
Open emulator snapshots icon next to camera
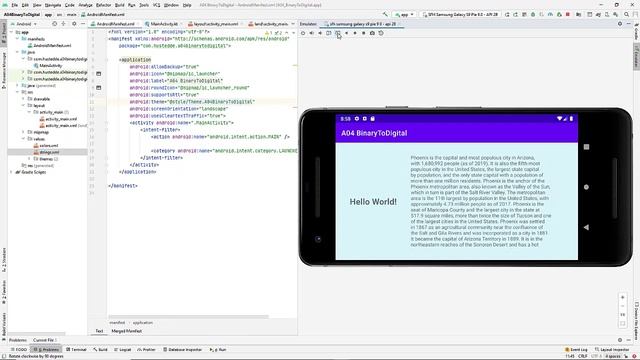[381, 33]
